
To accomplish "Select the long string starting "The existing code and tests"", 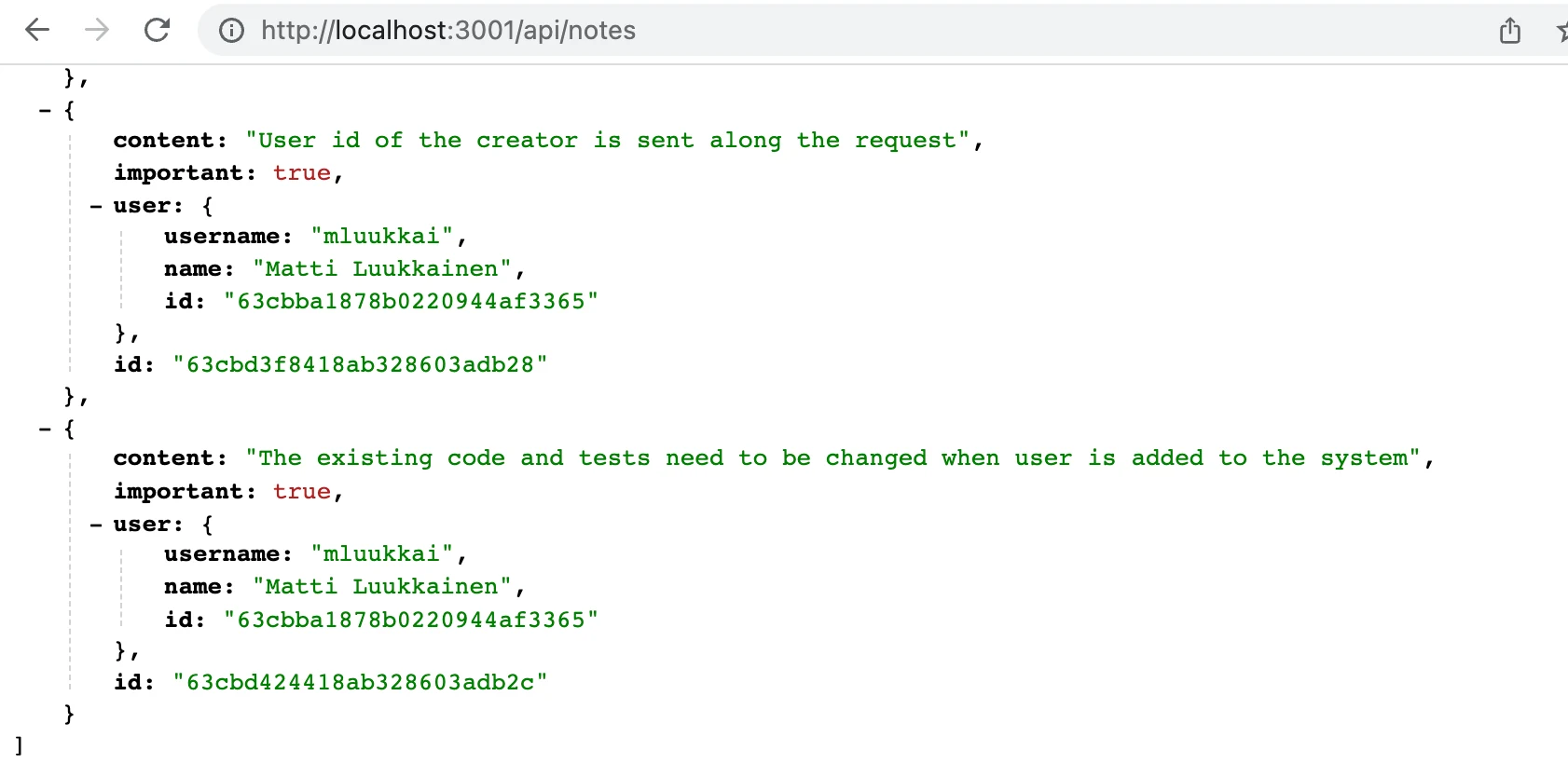I will click(833, 458).
